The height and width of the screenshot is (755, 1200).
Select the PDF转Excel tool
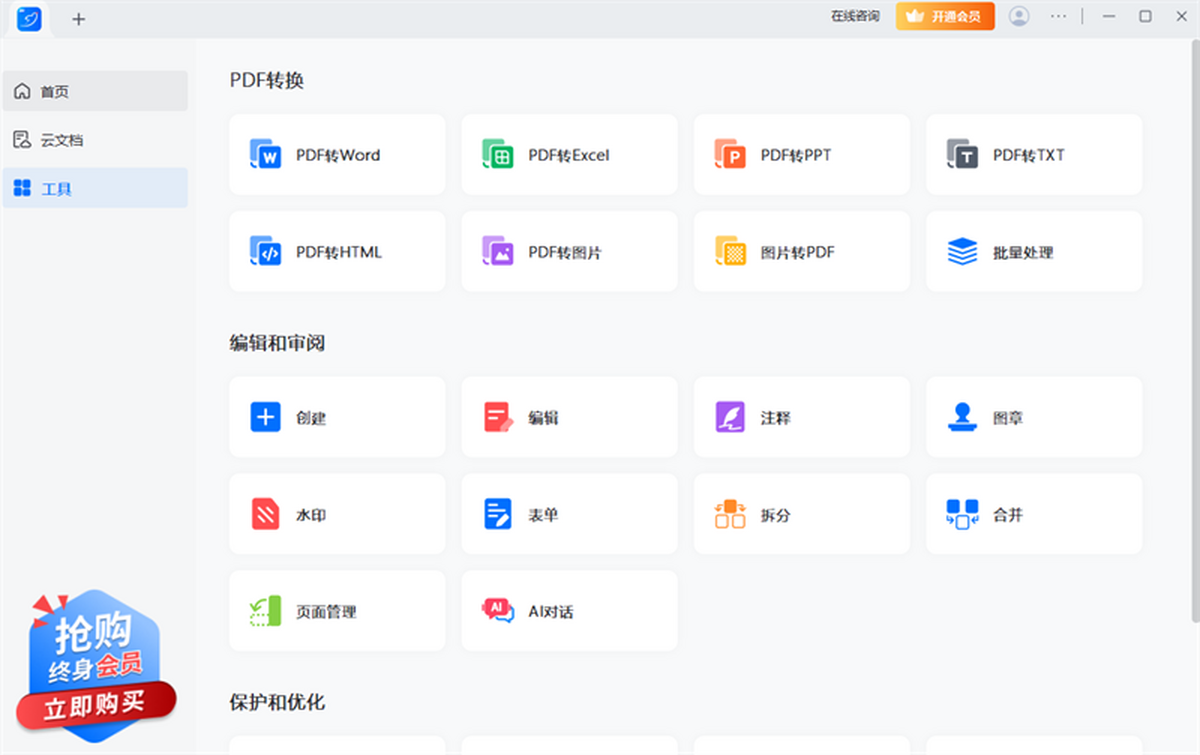569,155
